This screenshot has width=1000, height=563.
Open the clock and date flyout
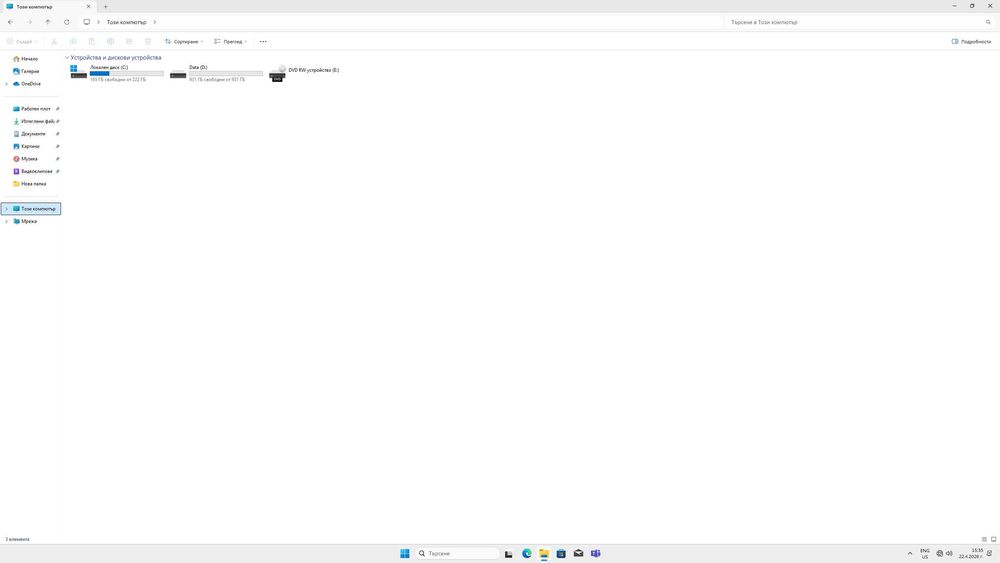(970, 553)
